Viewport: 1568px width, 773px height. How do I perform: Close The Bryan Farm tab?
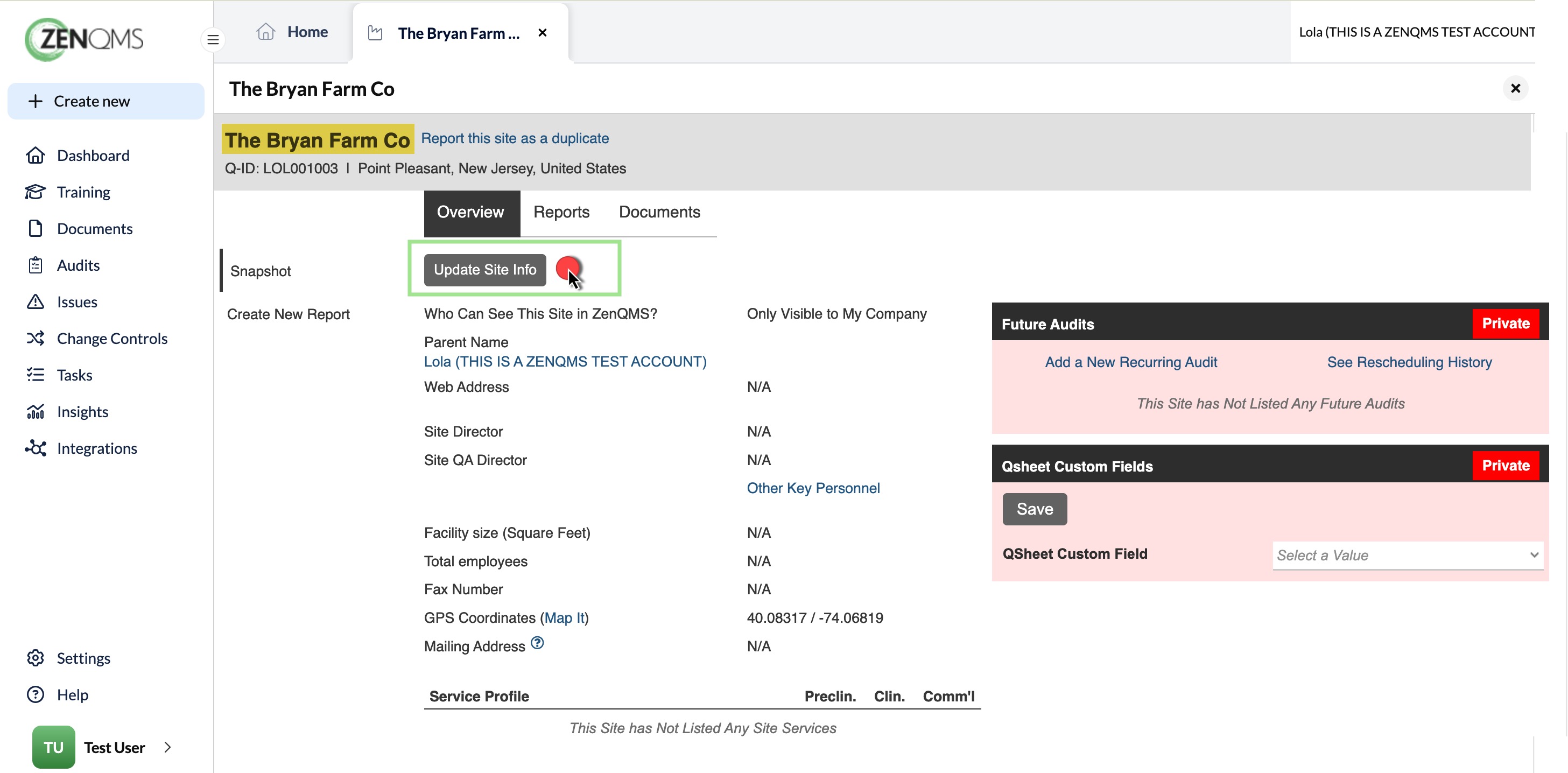tap(543, 33)
